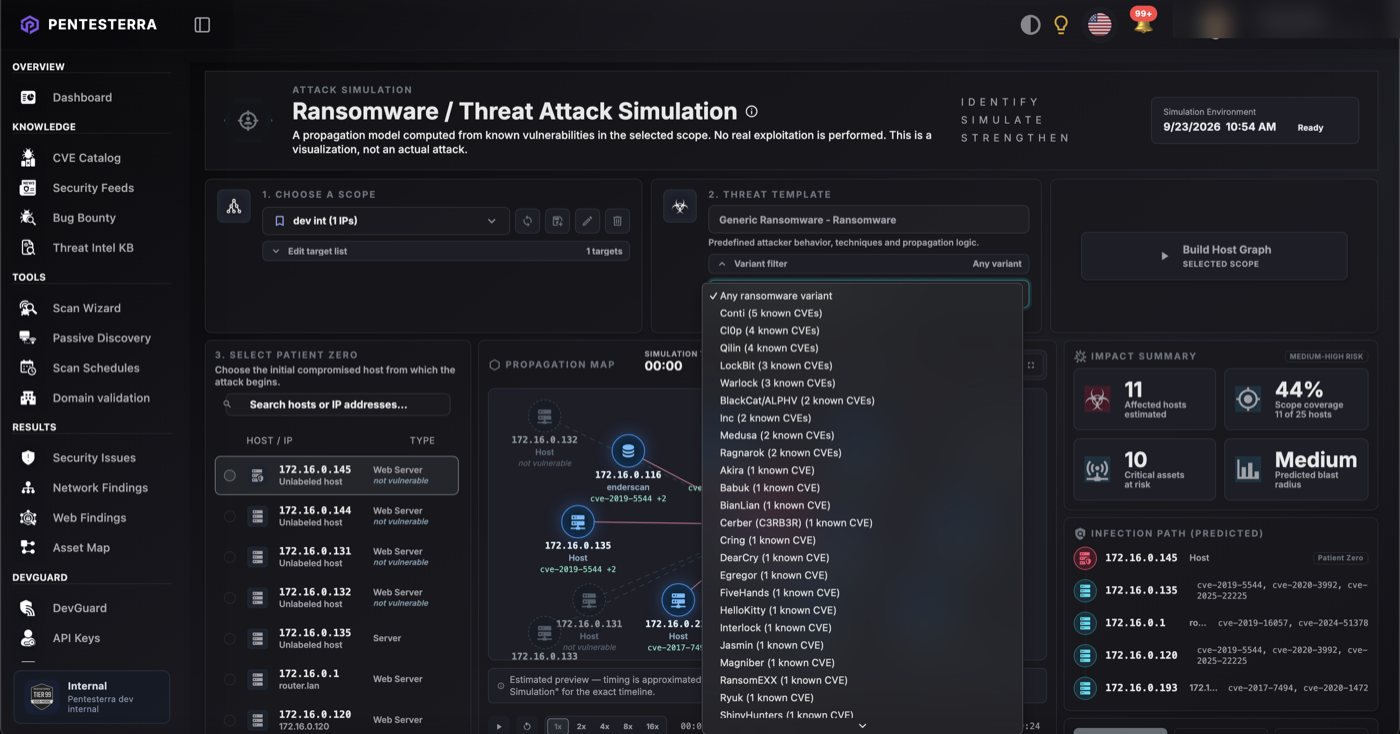Click the Web Findings icon
Image resolution: width=1400 pixels, height=734 pixels.
[28, 518]
